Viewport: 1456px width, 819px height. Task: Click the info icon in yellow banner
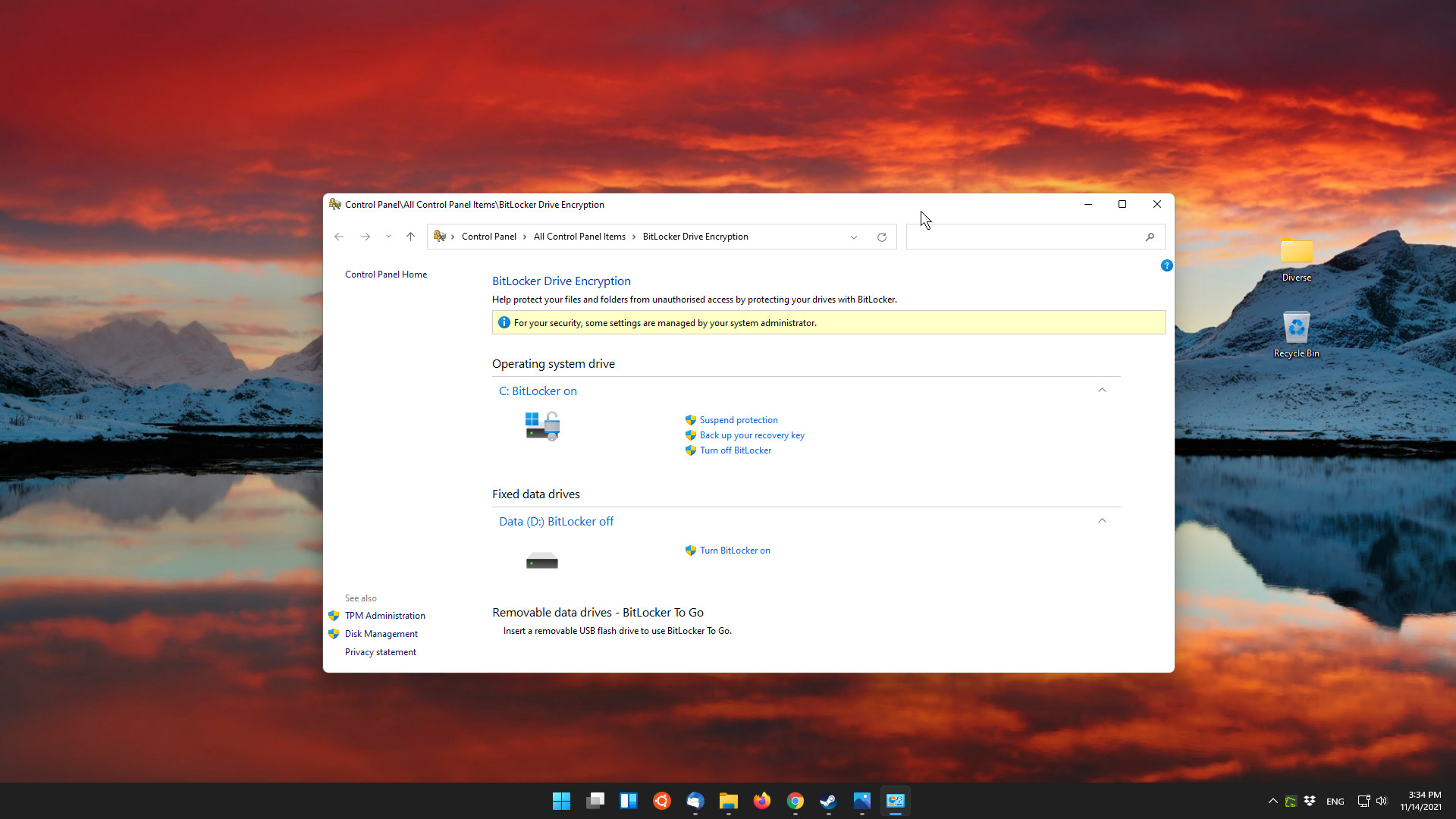pos(504,322)
